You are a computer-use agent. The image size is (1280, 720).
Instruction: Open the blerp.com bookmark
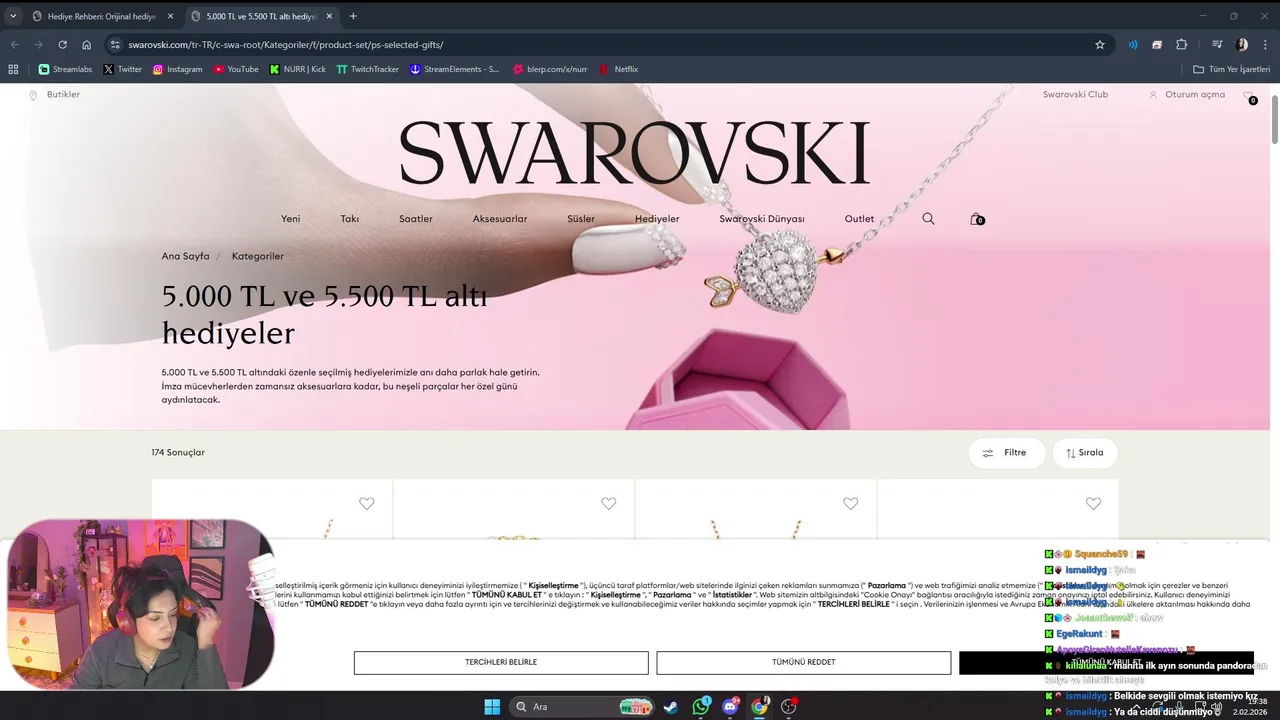point(550,69)
